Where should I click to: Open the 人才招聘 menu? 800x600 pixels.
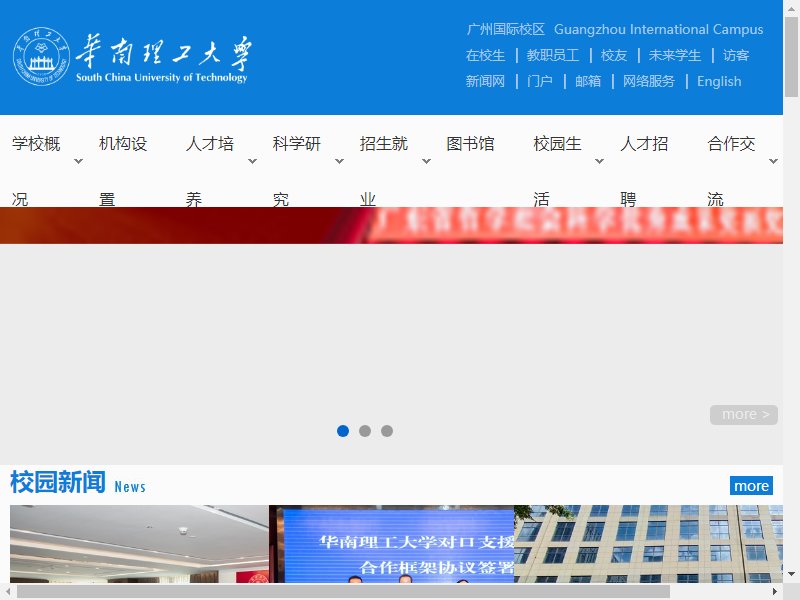644,171
